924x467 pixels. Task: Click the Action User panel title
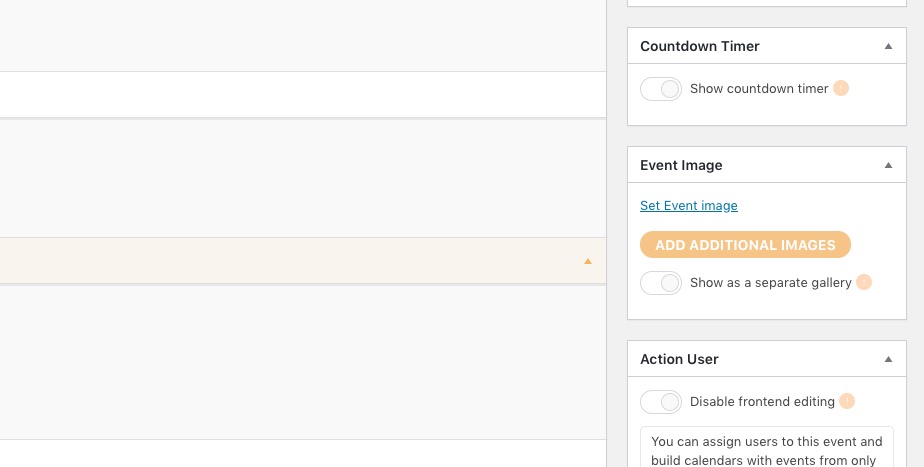[x=679, y=359]
